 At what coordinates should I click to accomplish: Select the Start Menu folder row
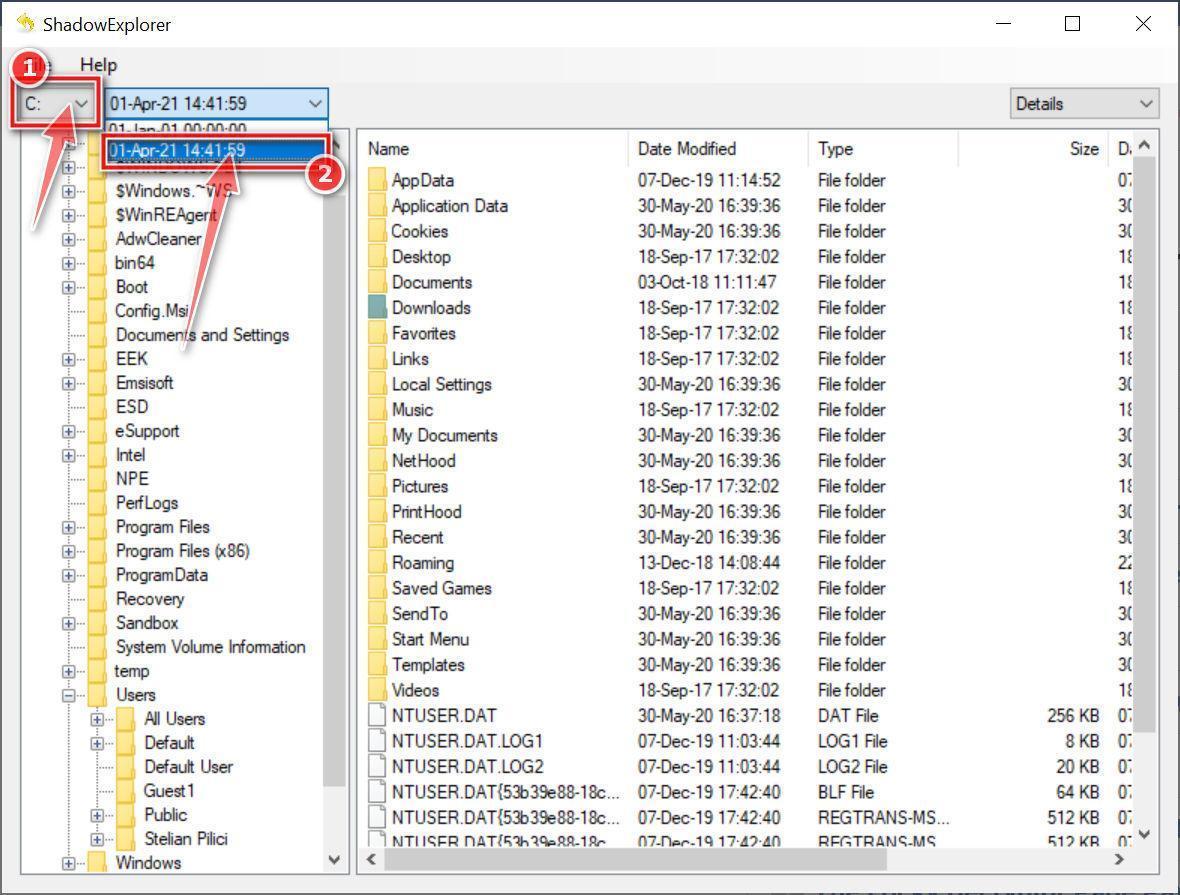[x=748, y=639]
